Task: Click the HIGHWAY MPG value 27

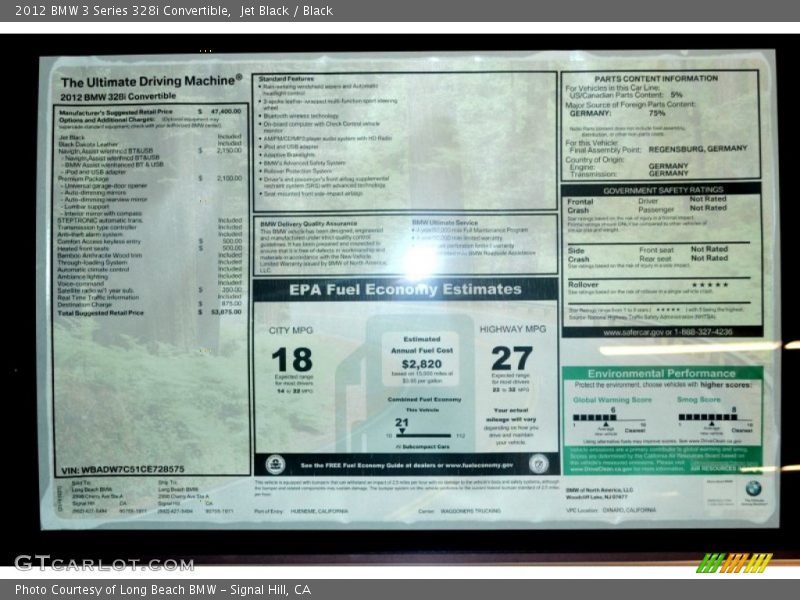Action: coord(512,358)
